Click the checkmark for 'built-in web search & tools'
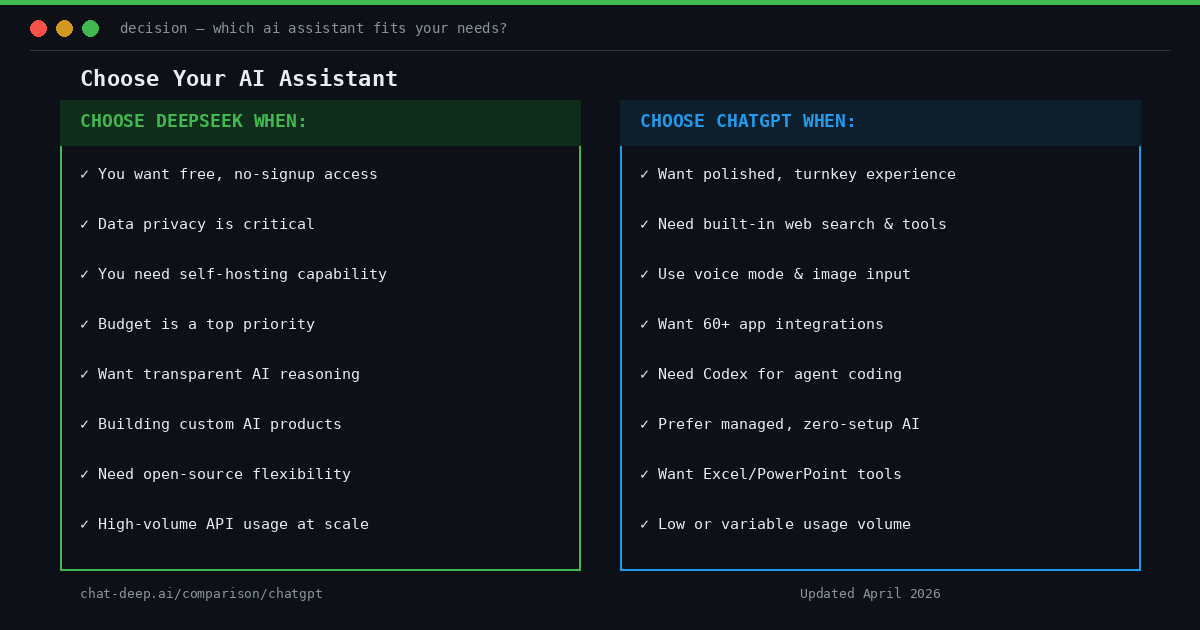This screenshot has width=1200, height=630. [644, 224]
